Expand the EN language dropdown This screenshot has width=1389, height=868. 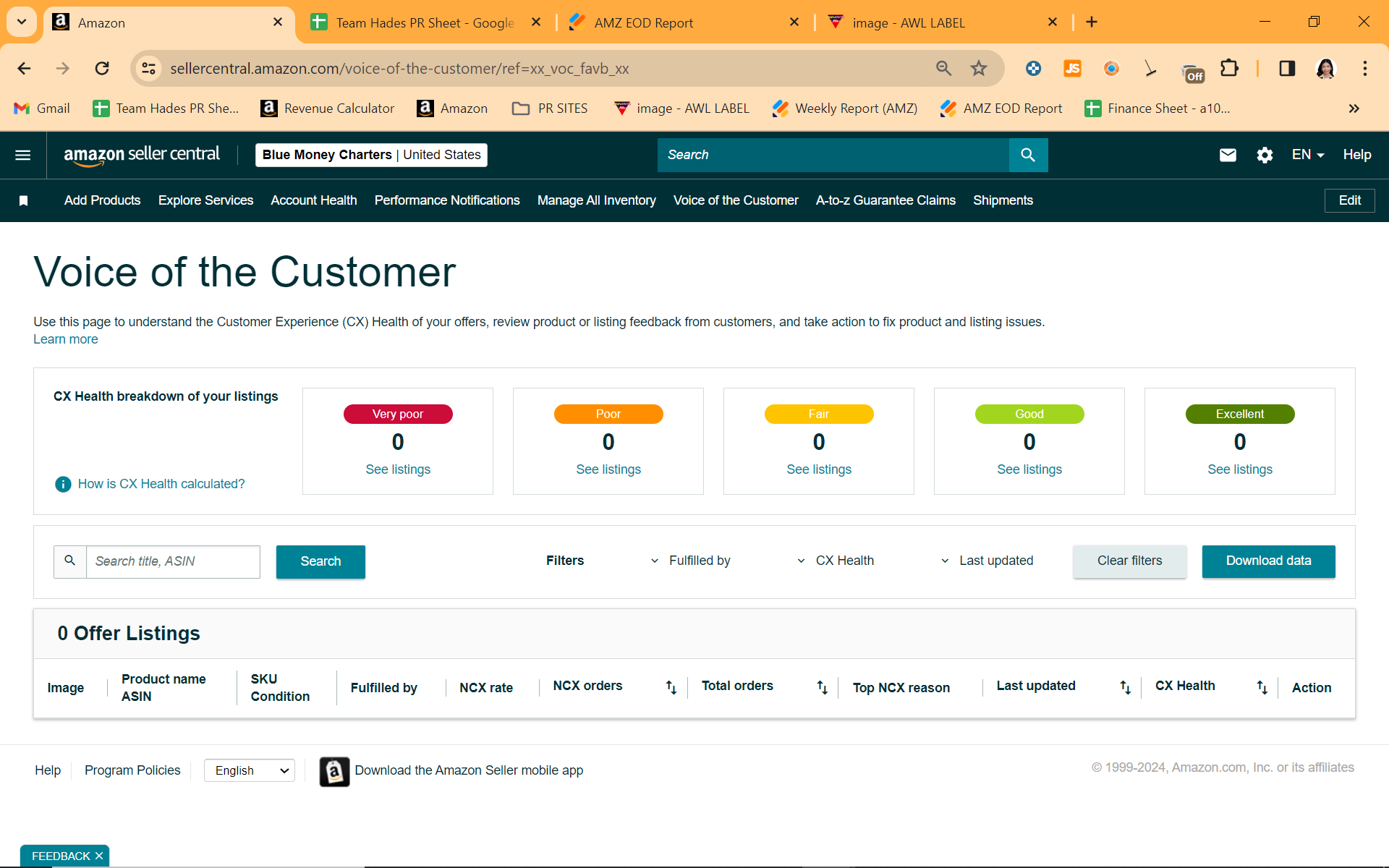[1308, 155]
